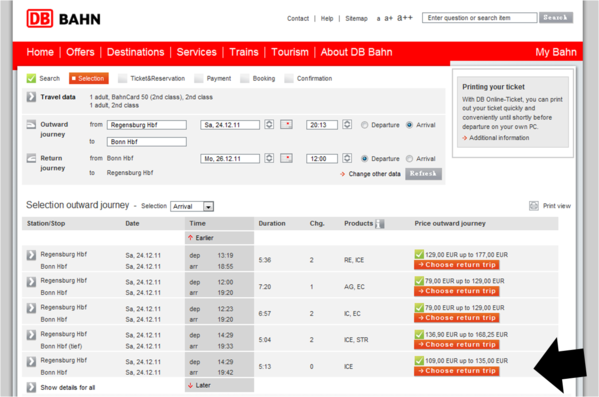
Task: Open About DB Bahn menu
Action: coord(356,52)
